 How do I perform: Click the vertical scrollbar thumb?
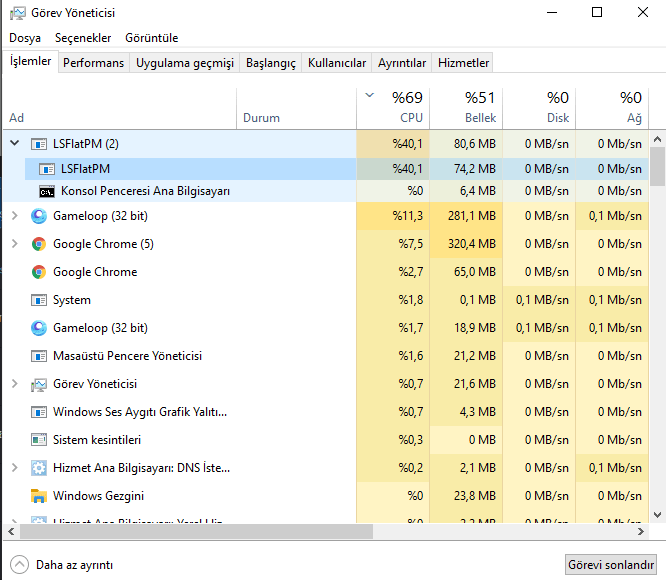[657, 166]
